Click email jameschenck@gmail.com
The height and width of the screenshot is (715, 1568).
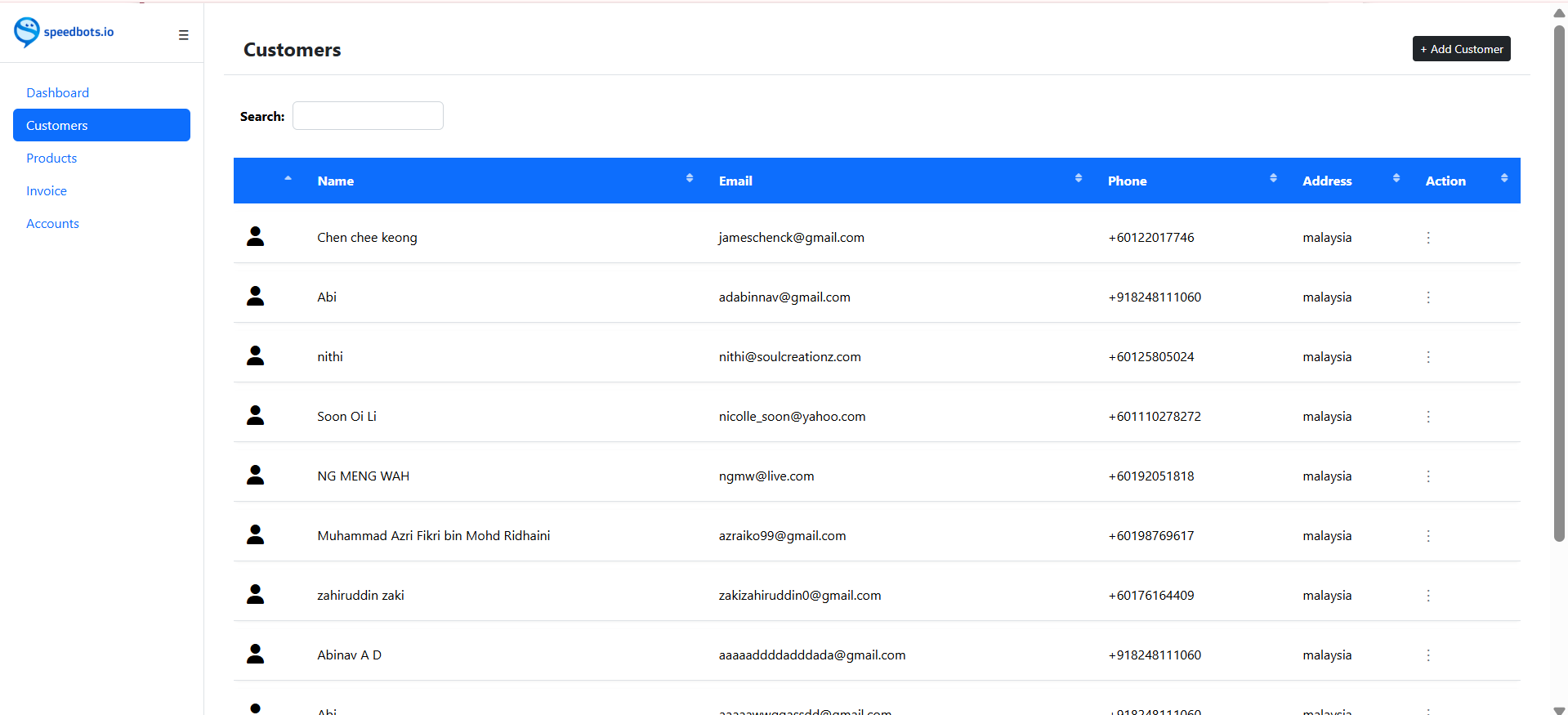pyautogui.click(x=791, y=238)
